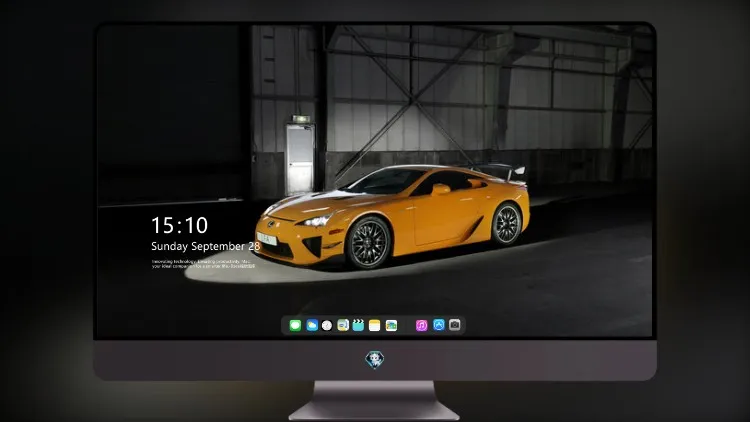Open the blue App Store icon
The height and width of the screenshot is (422, 750).
click(x=439, y=325)
